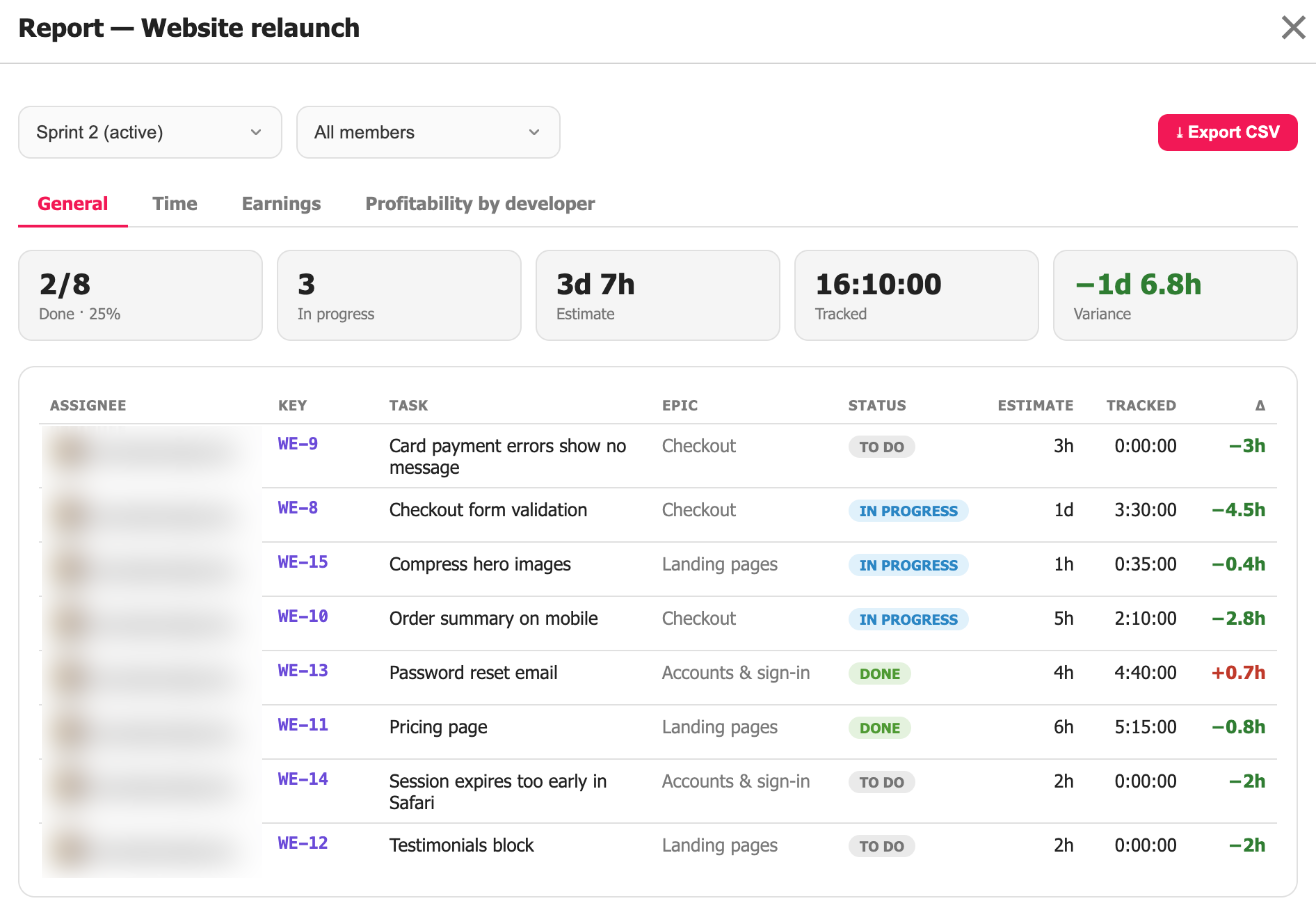This screenshot has width=1316, height=917.
Task: Open the All members filter dropdown
Action: (428, 132)
